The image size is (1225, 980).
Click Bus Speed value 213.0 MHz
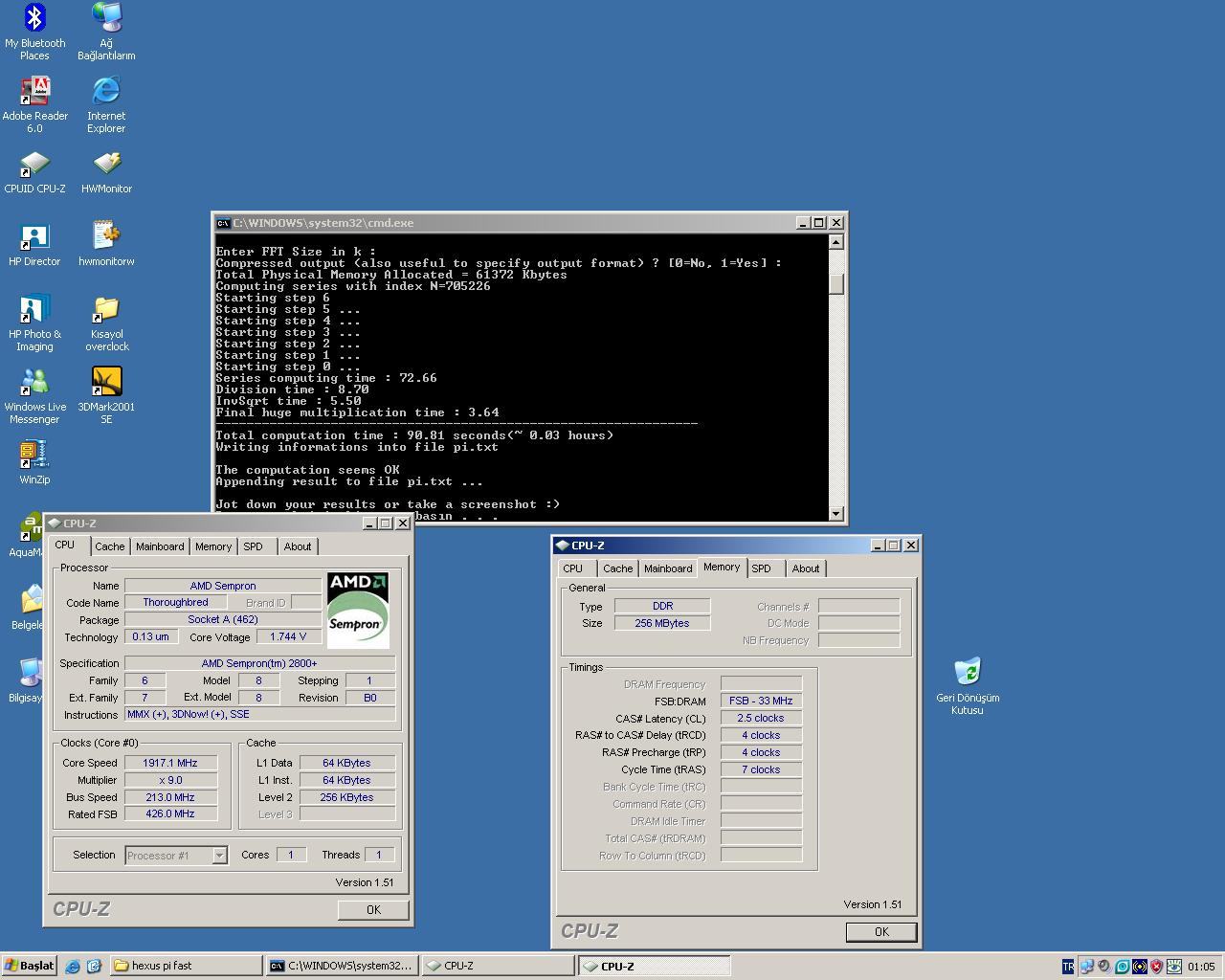tap(170, 797)
